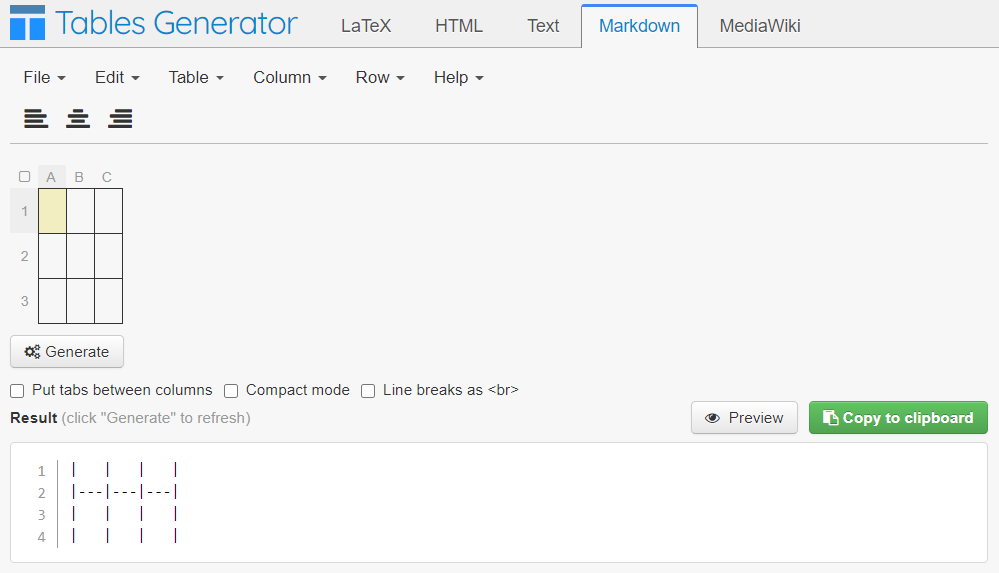Align text right icon

pyautogui.click(x=120, y=119)
